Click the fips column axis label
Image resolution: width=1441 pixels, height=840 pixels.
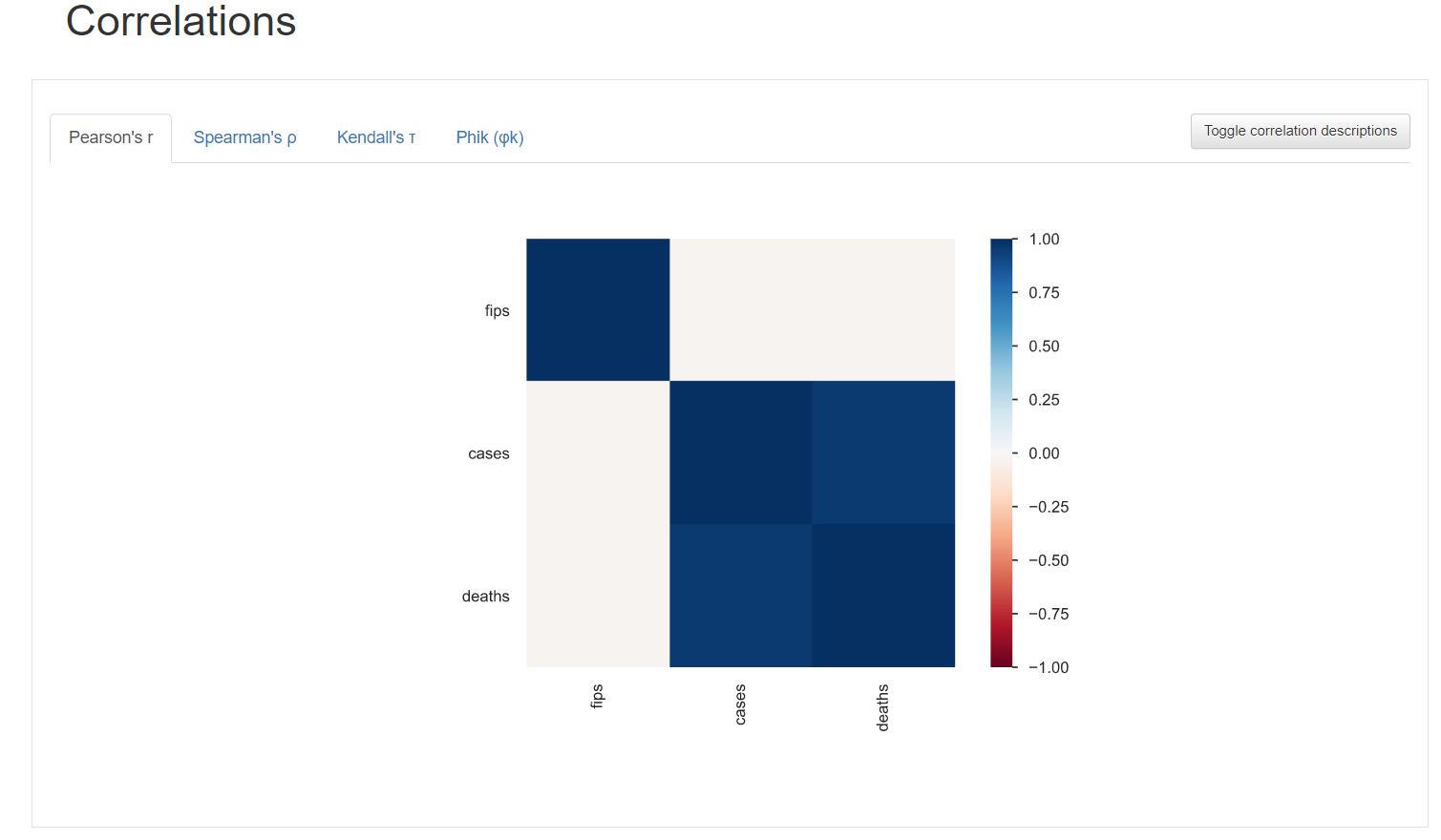[598, 698]
